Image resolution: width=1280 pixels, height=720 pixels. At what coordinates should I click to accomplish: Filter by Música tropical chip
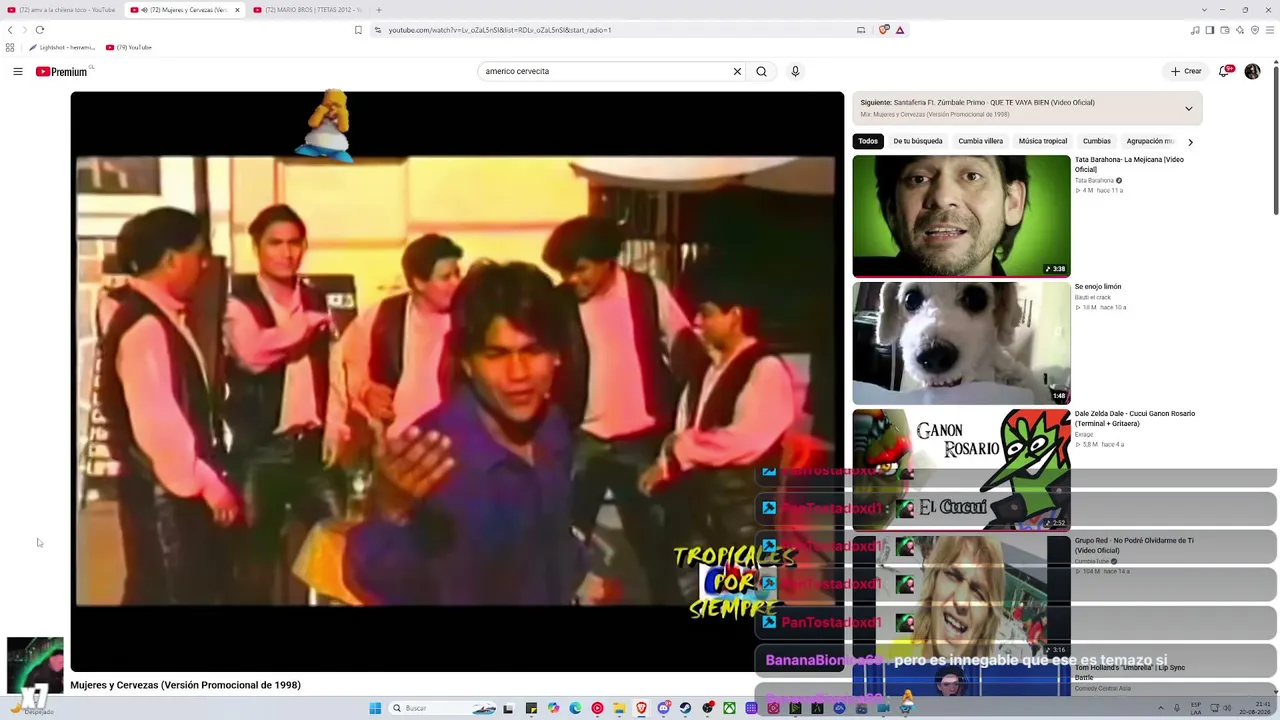point(1043,141)
